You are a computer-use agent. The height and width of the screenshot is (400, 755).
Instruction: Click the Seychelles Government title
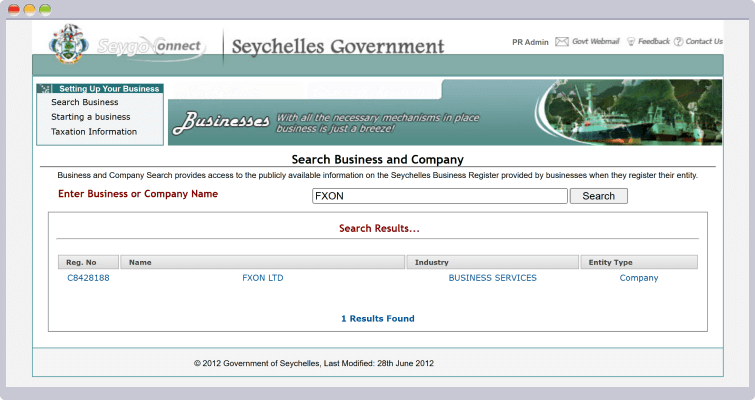click(x=338, y=47)
